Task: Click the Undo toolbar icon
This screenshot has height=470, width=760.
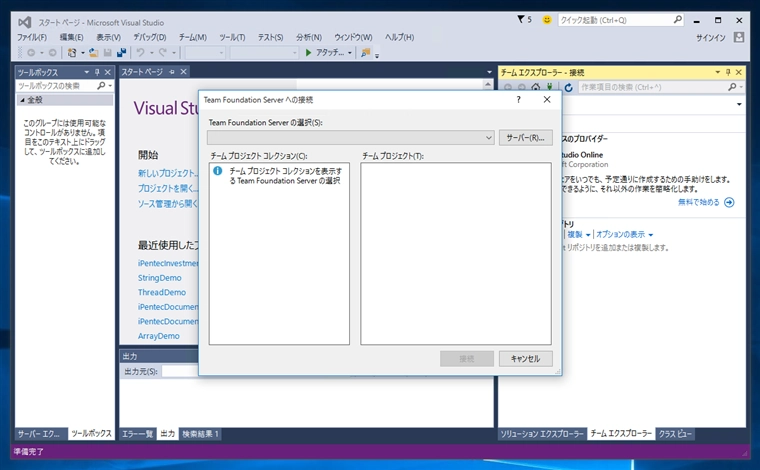Action: [141, 53]
